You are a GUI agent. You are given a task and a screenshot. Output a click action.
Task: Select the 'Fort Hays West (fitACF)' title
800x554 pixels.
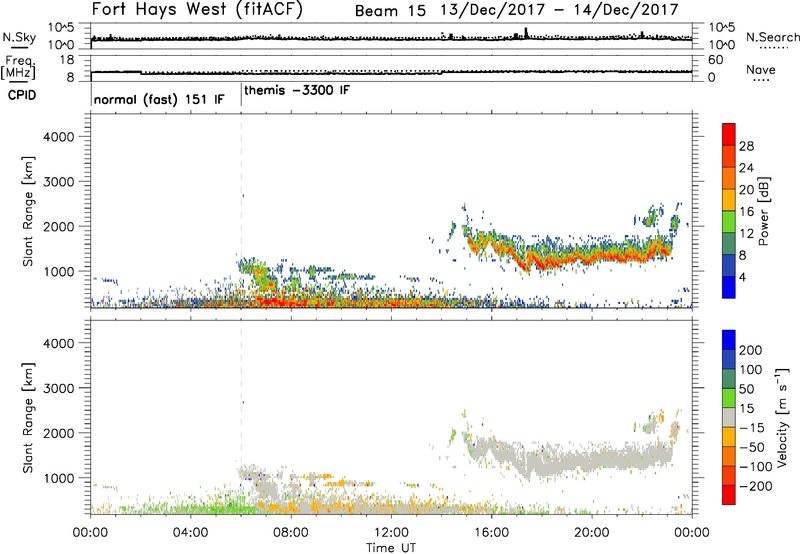coord(197,10)
